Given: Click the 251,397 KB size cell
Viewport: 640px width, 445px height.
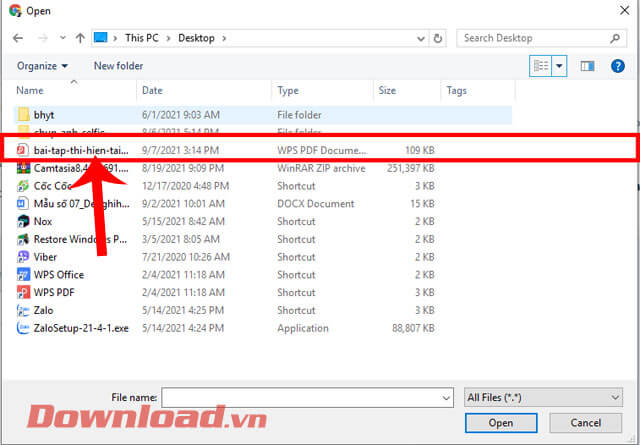Looking at the screenshot, I should coord(411,168).
